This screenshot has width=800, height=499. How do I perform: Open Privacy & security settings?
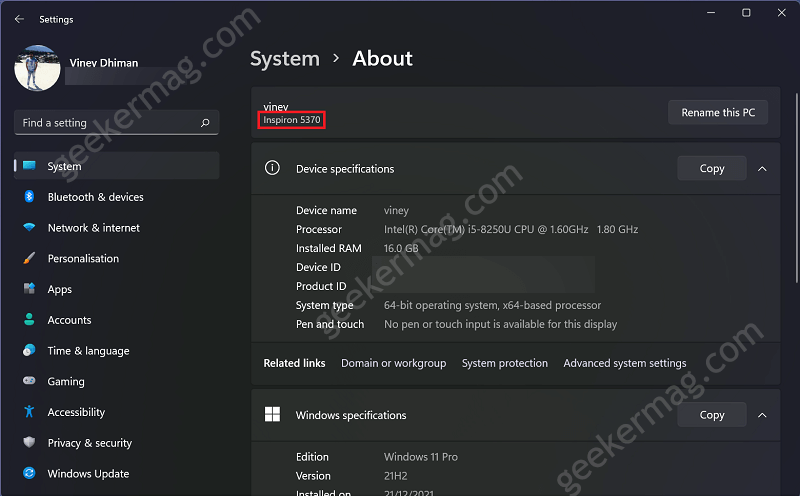[117, 443]
